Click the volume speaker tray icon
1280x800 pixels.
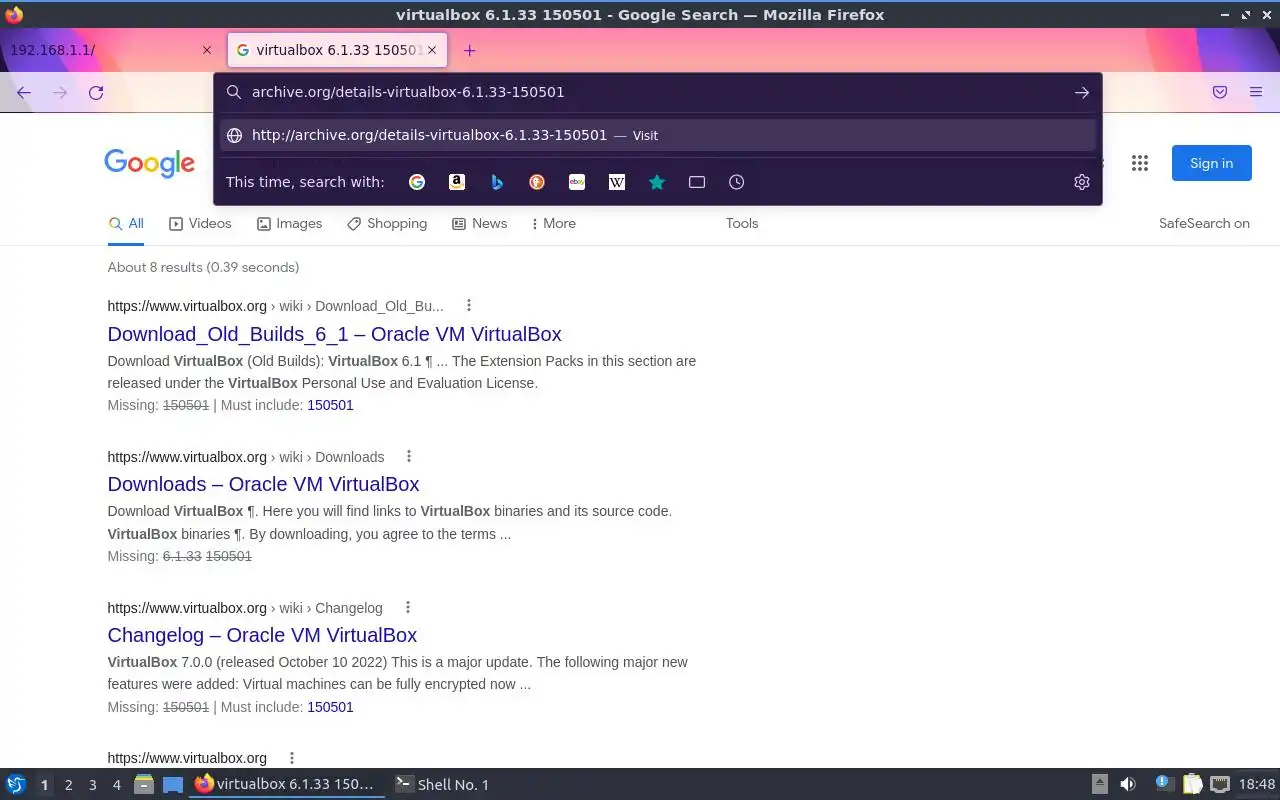click(x=1127, y=784)
